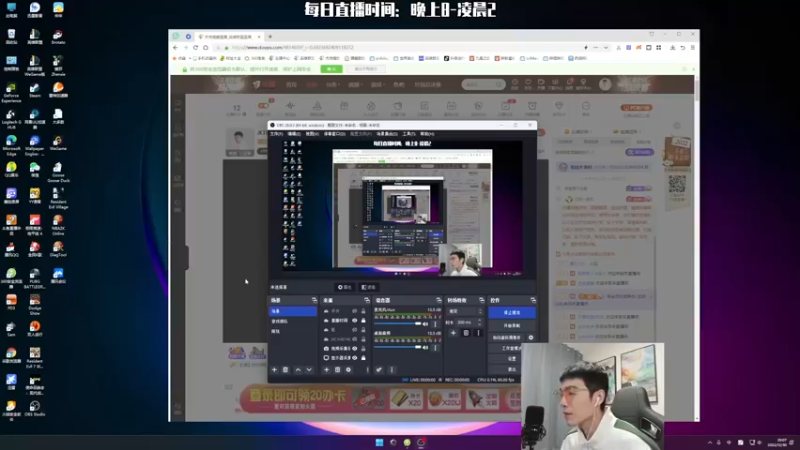Open advanced audio properties icon in Mixer footer

click(x=379, y=370)
